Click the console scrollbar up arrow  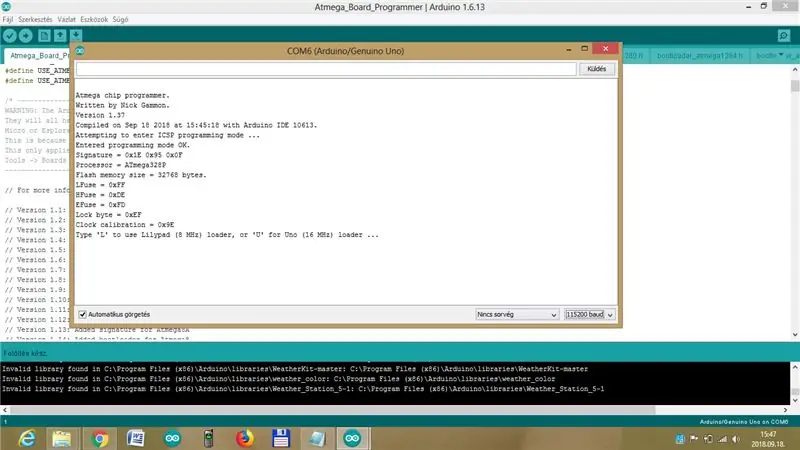coord(795,367)
